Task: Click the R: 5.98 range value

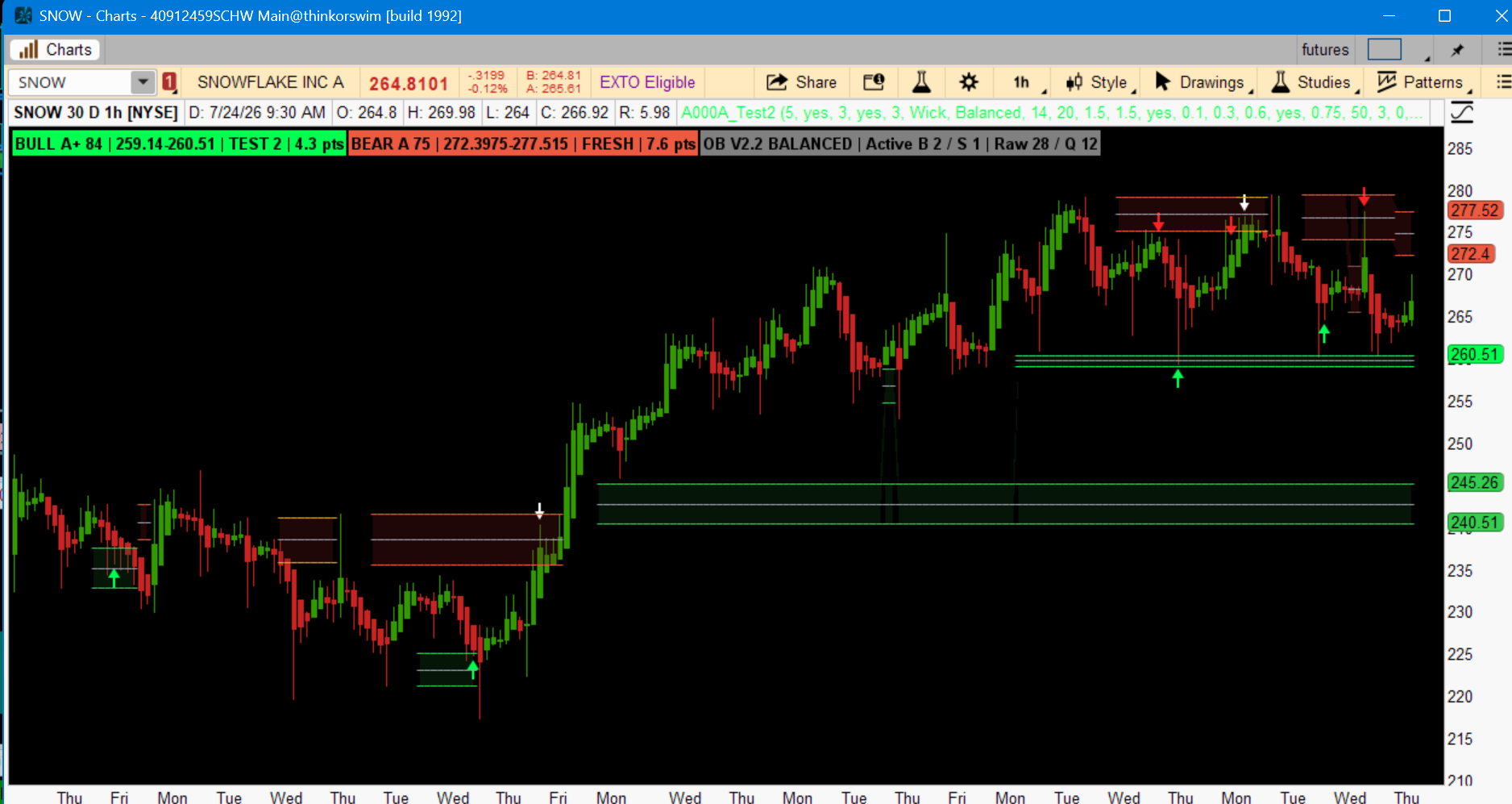Action: click(x=645, y=113)
